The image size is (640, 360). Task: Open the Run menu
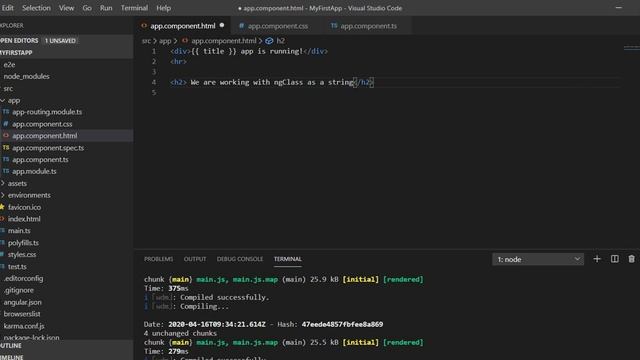click(106, 8)
